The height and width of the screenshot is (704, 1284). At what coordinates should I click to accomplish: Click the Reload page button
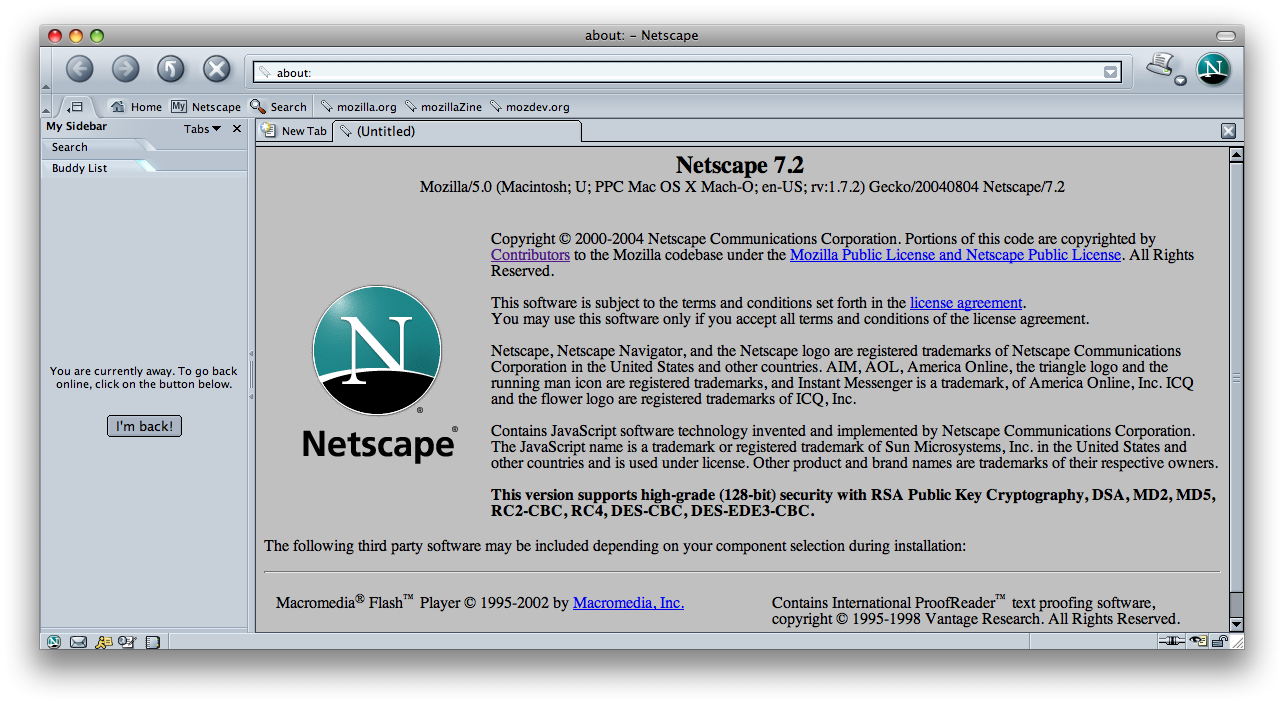pyautogui.click(x=171, y=69)
